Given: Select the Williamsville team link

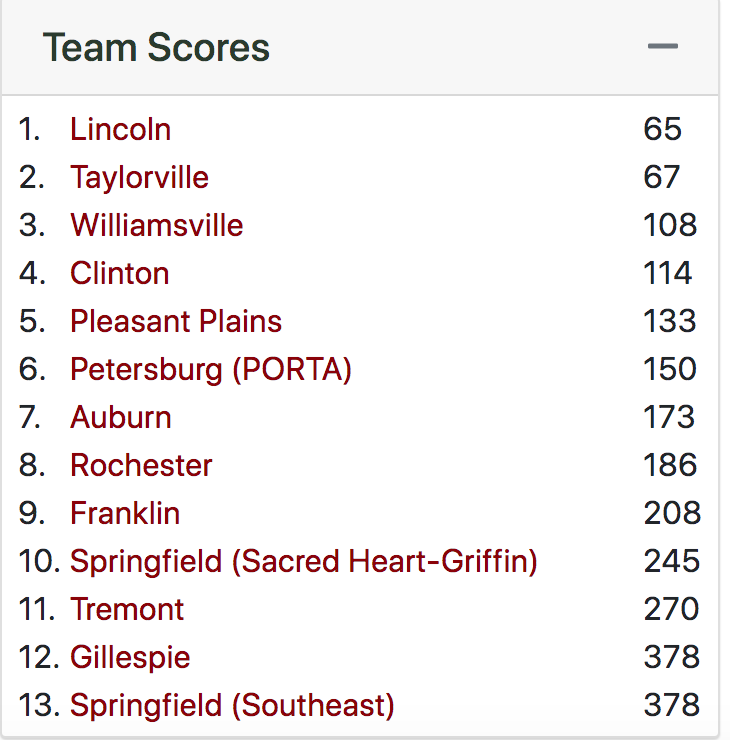Looking at the screenshot, I should [157, 225].
